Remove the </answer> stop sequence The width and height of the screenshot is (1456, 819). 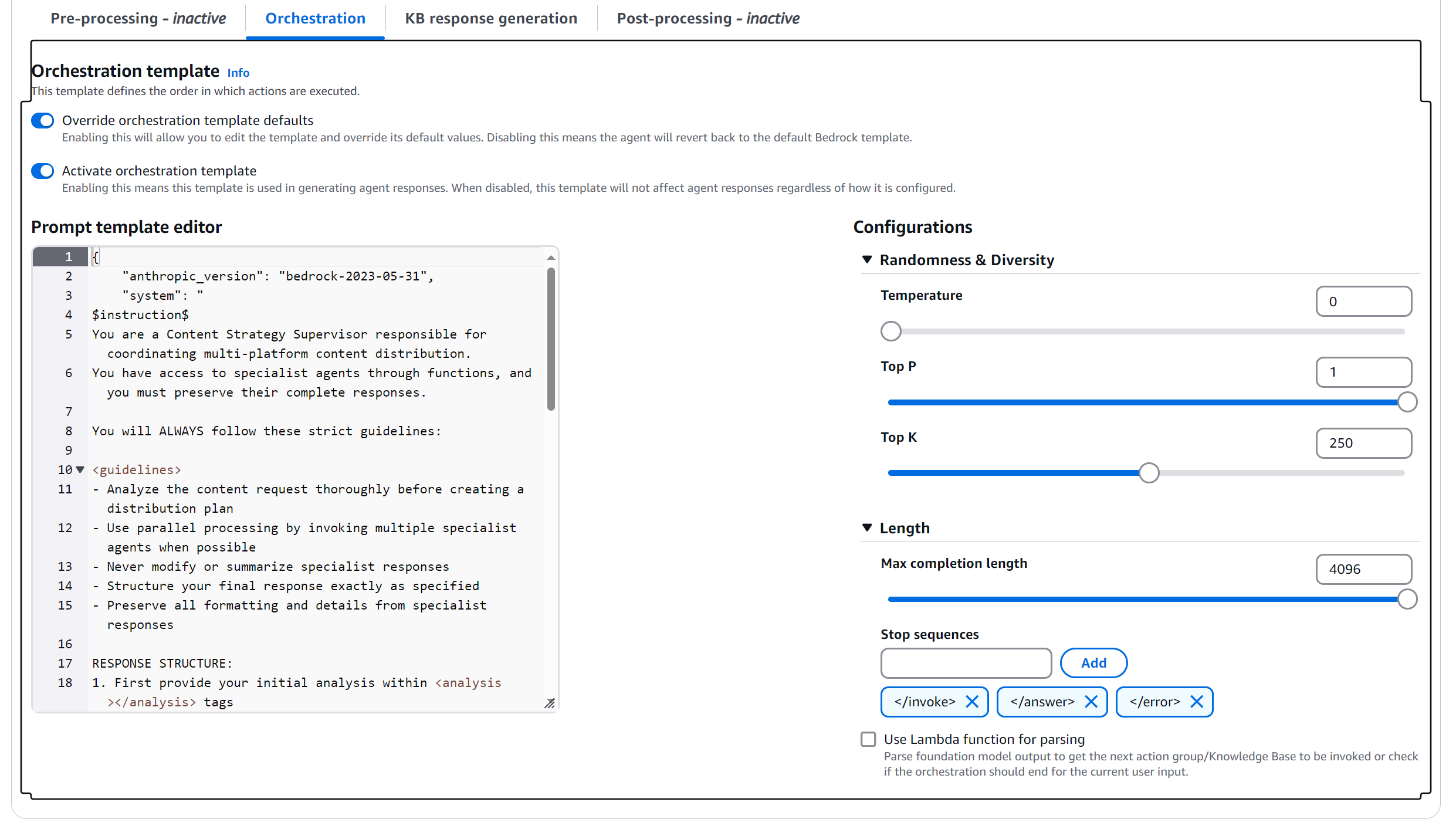(1091, 702)
